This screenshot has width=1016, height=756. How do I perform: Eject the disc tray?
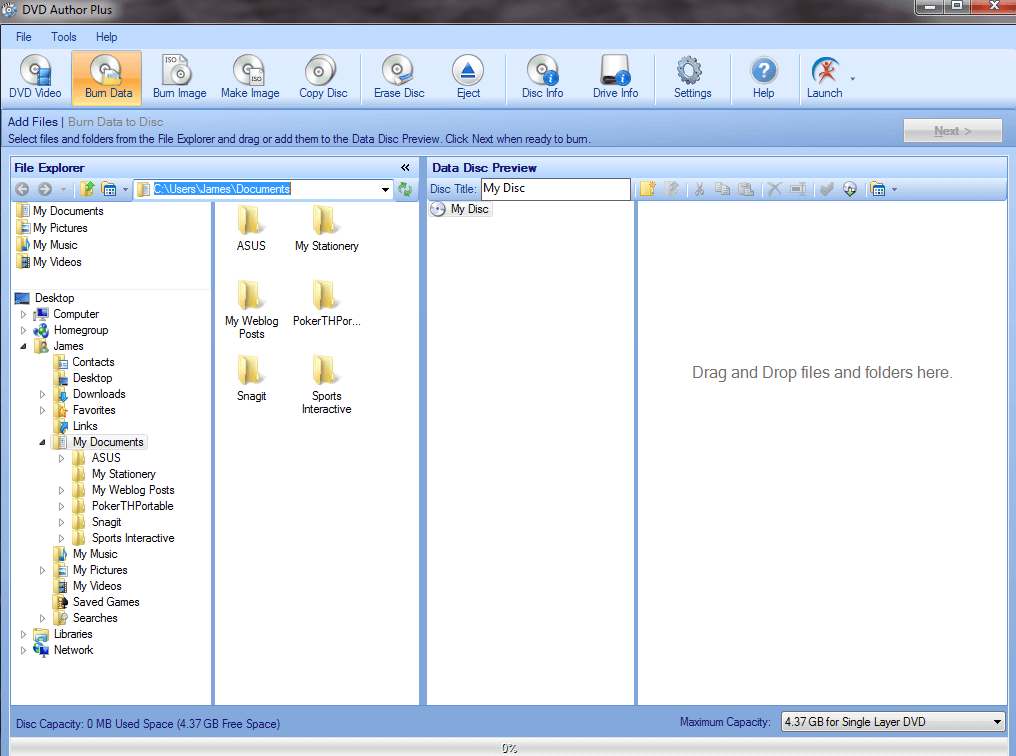468,77
